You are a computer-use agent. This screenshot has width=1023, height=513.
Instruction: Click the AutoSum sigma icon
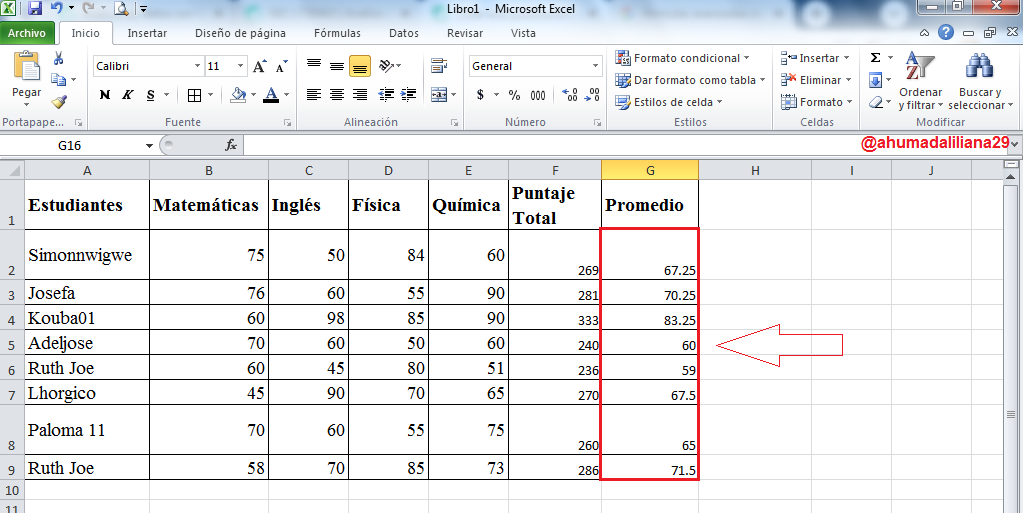click(x=876, y=58)
